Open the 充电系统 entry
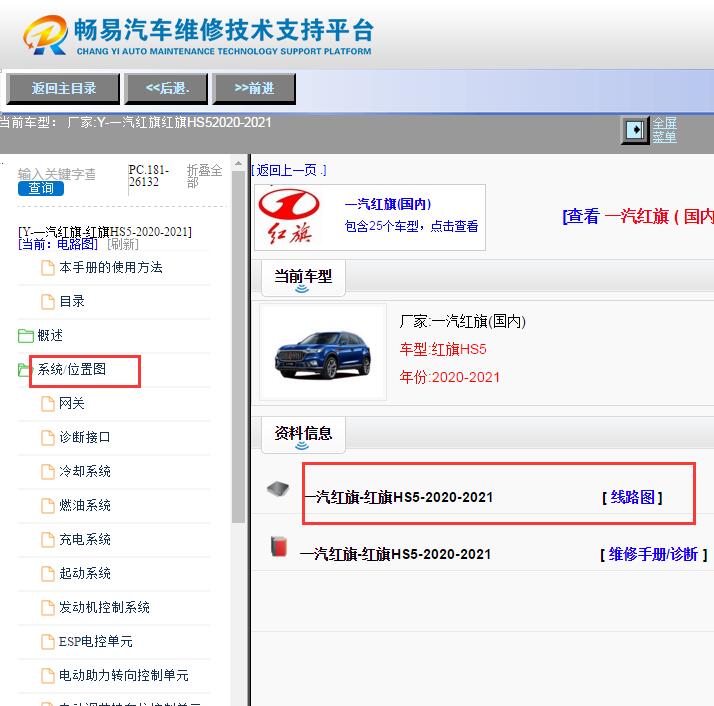 click(85, 540)
